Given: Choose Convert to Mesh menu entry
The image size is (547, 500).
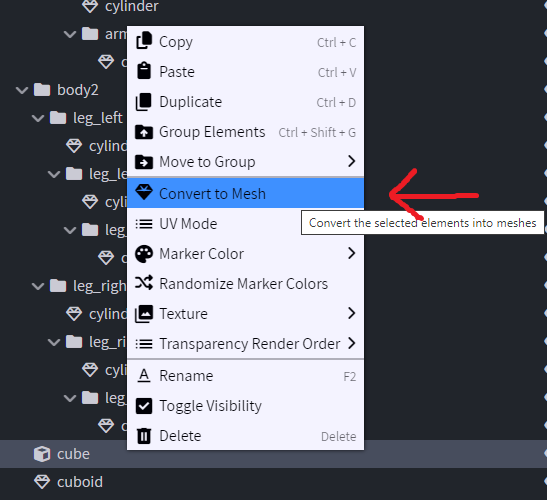Looking at the screenshot, I should click(245, 193).
